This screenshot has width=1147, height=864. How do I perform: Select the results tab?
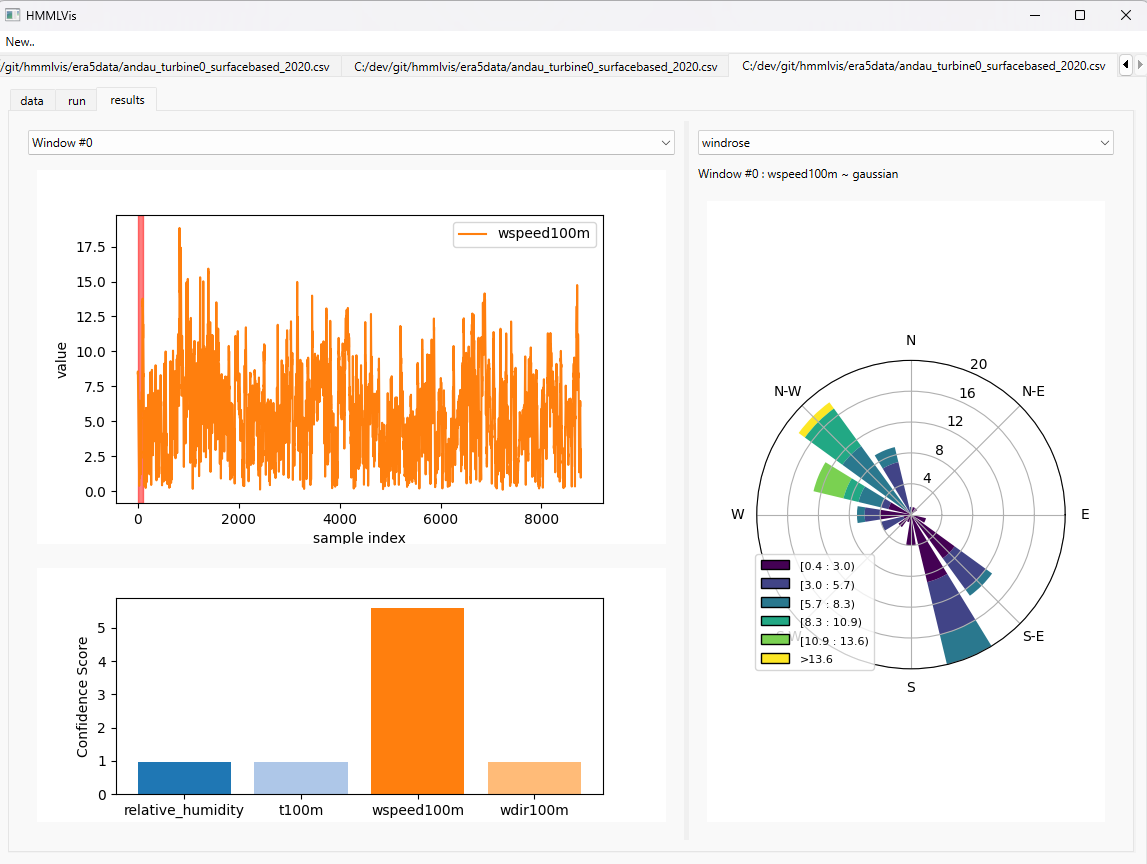click(127, 99)
